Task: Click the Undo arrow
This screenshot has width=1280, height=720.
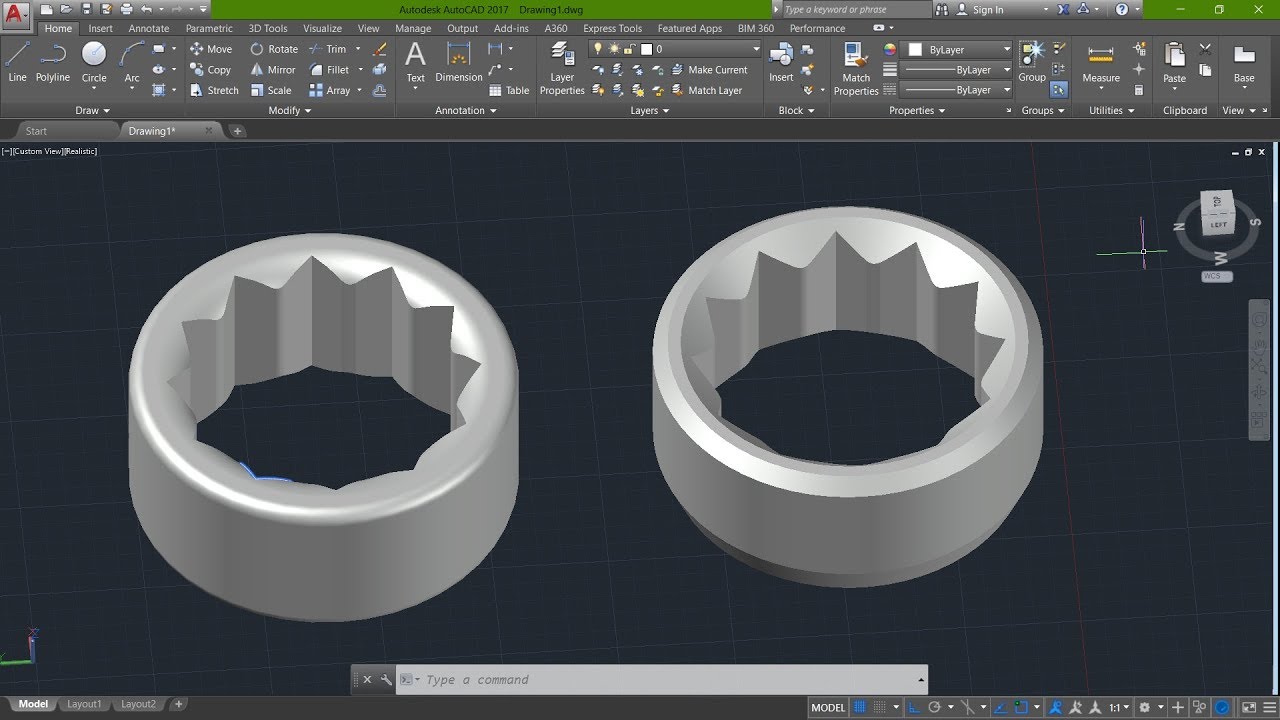Action: click(x=146, y=9)
